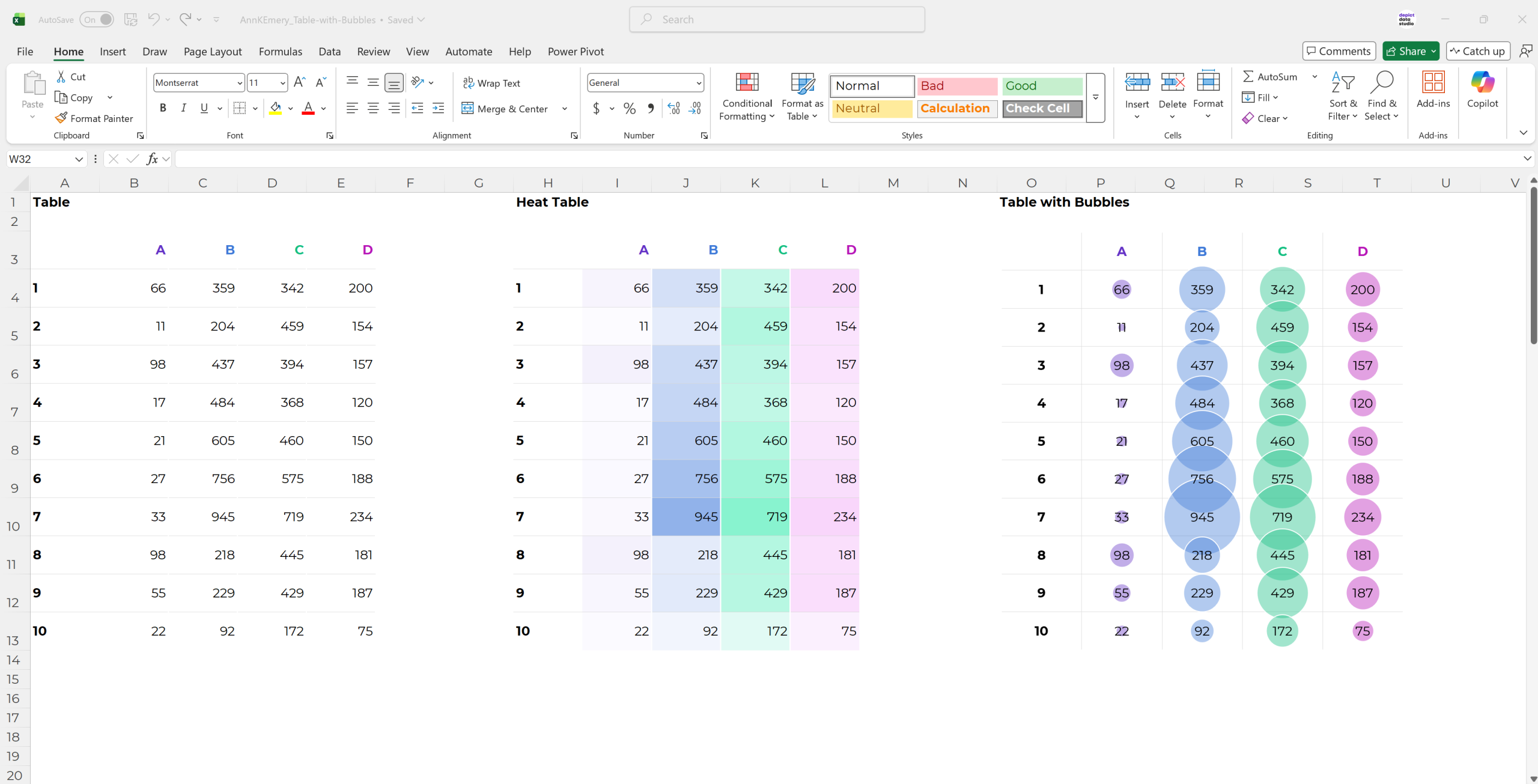Toggle AutoSave off
1538x784 pixels.
tap(96, 19)
